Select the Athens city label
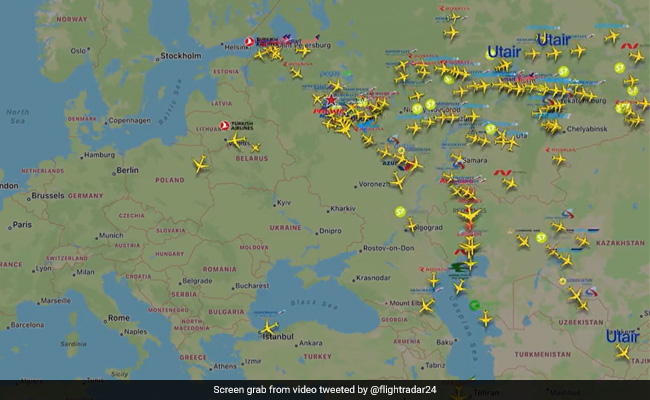 [225, 366]
